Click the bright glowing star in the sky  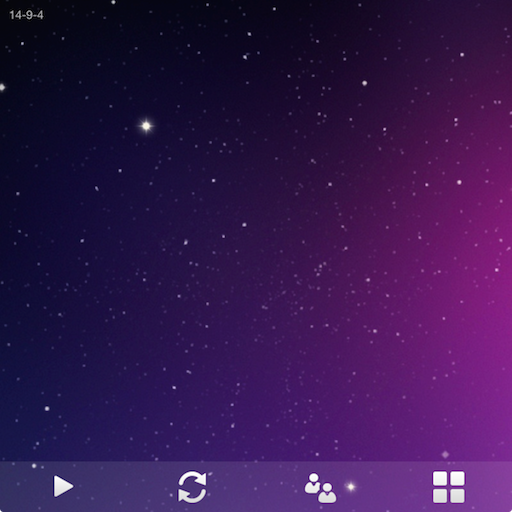(x=146, y=126)
